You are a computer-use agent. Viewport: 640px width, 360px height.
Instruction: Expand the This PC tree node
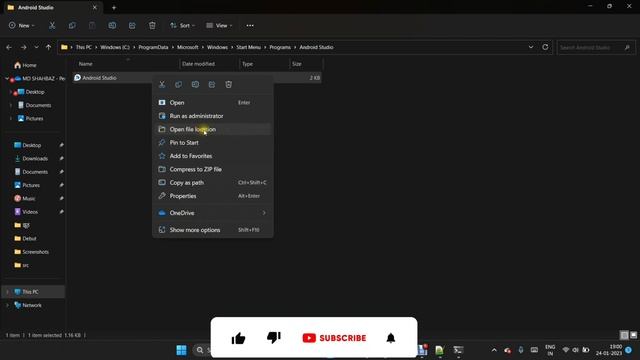pos(7,292)
